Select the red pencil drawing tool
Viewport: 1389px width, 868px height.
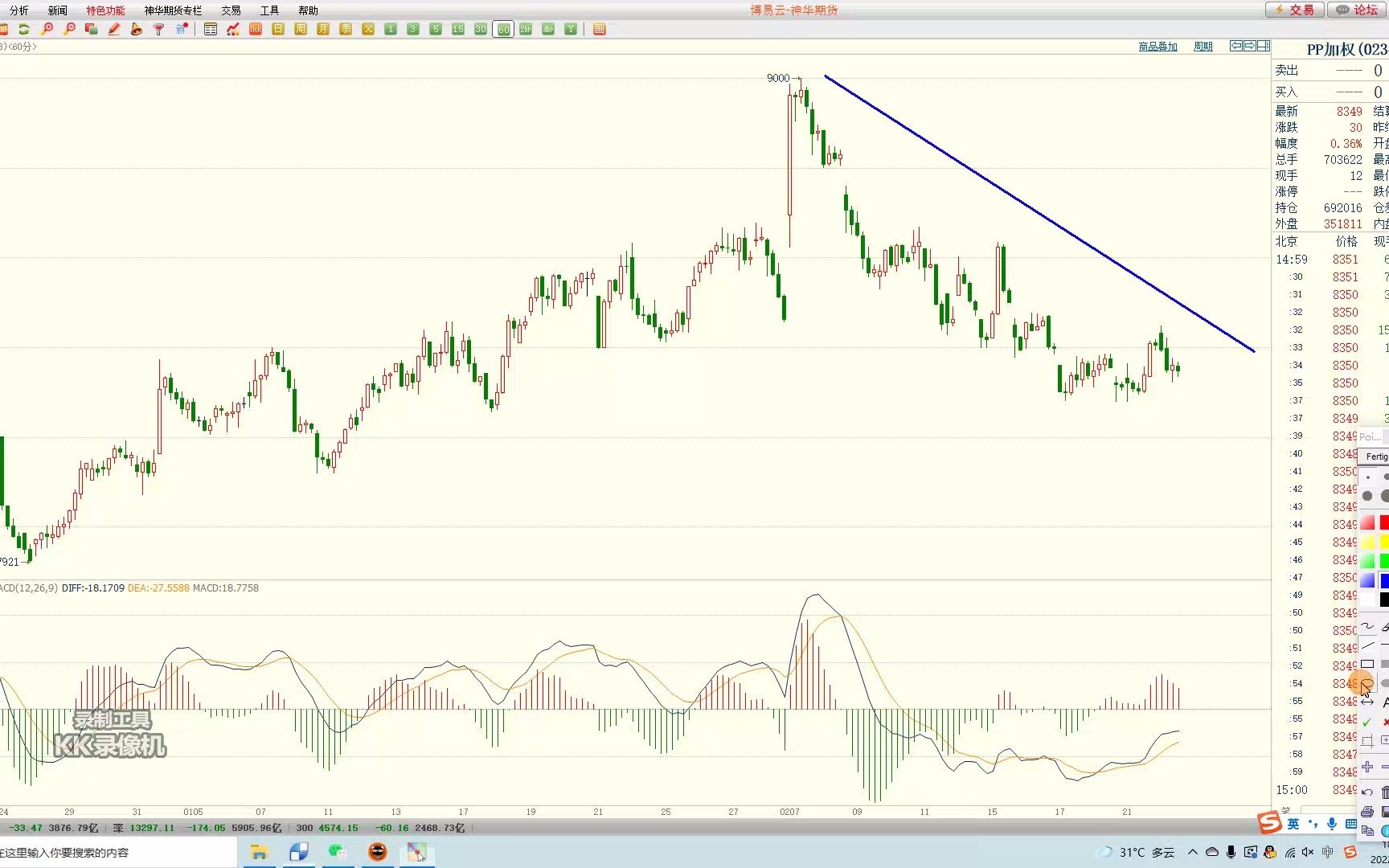(113, 29)
